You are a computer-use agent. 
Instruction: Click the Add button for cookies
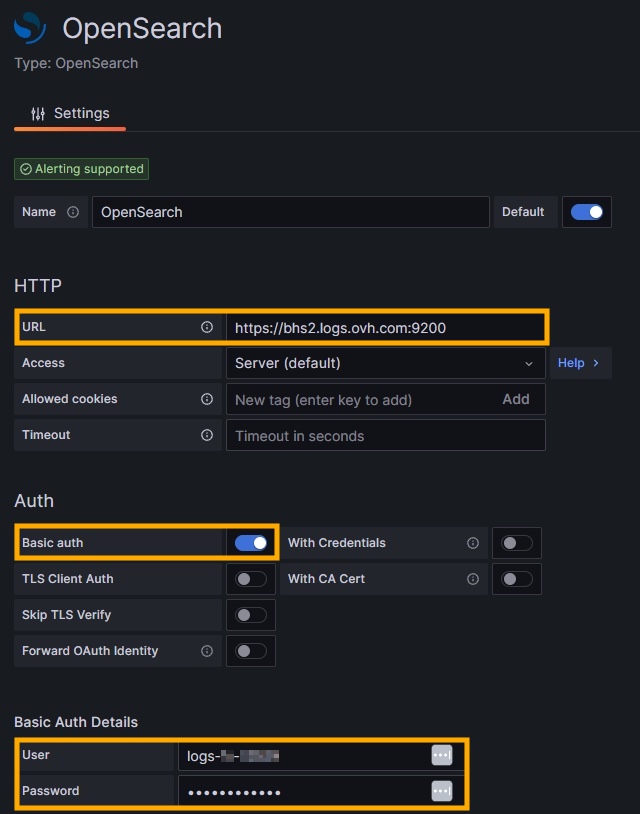[x=516, y=399]
